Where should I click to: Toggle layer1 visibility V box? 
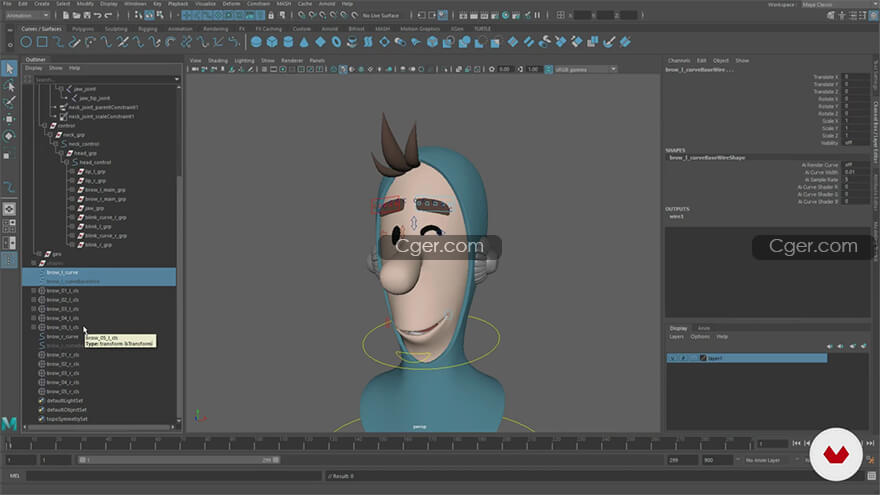(x=672, y=358)
